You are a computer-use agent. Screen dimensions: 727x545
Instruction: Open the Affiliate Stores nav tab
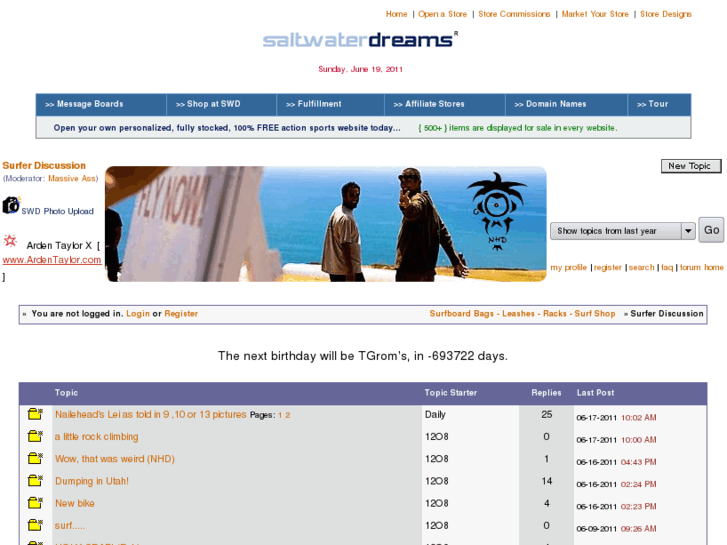445,104
